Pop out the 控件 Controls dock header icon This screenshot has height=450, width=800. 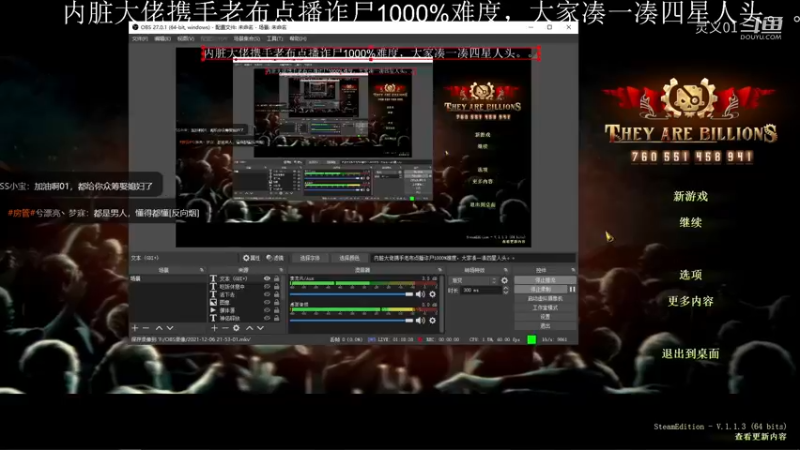[x=573, y=270]
